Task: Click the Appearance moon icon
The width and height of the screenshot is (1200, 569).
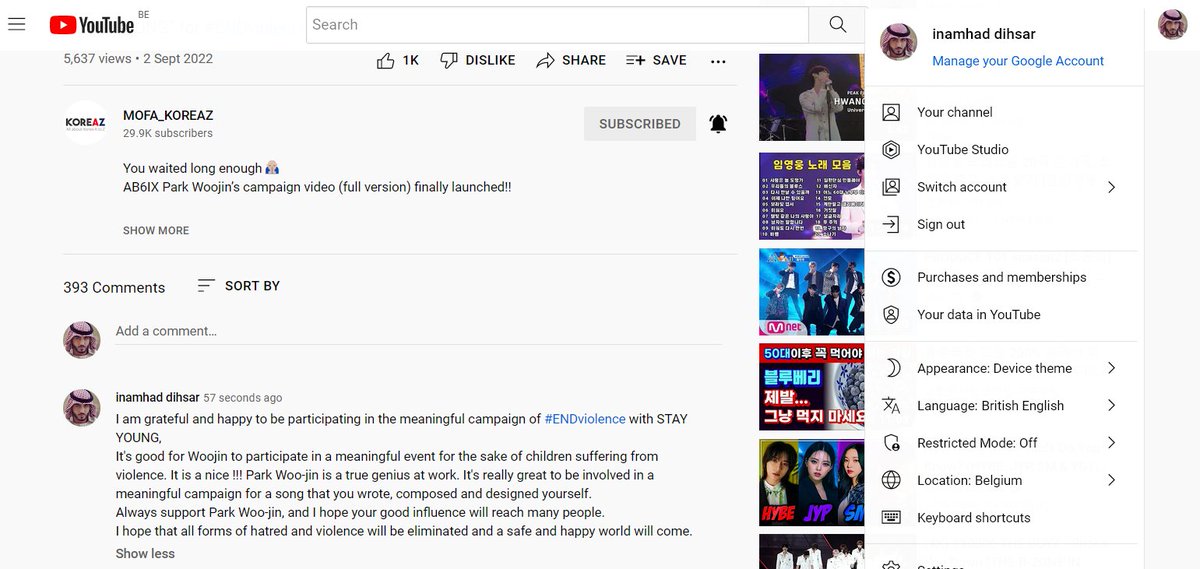Action: [891, 368]
